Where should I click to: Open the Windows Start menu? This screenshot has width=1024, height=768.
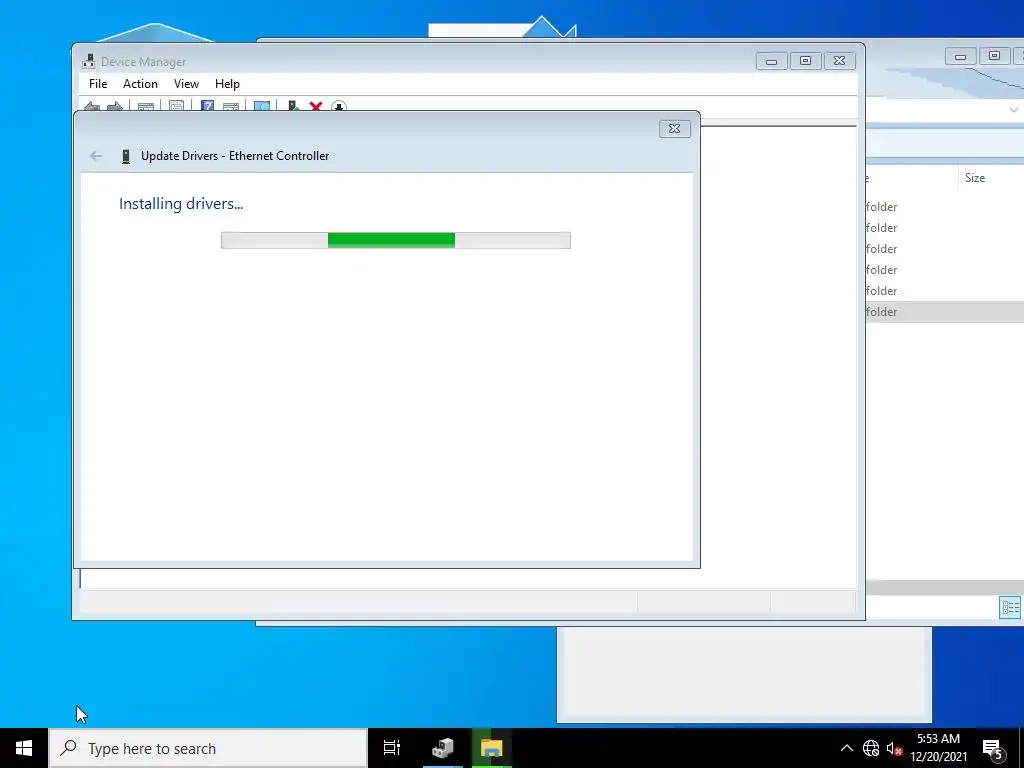pyautogui.click(x=24, y=748)
